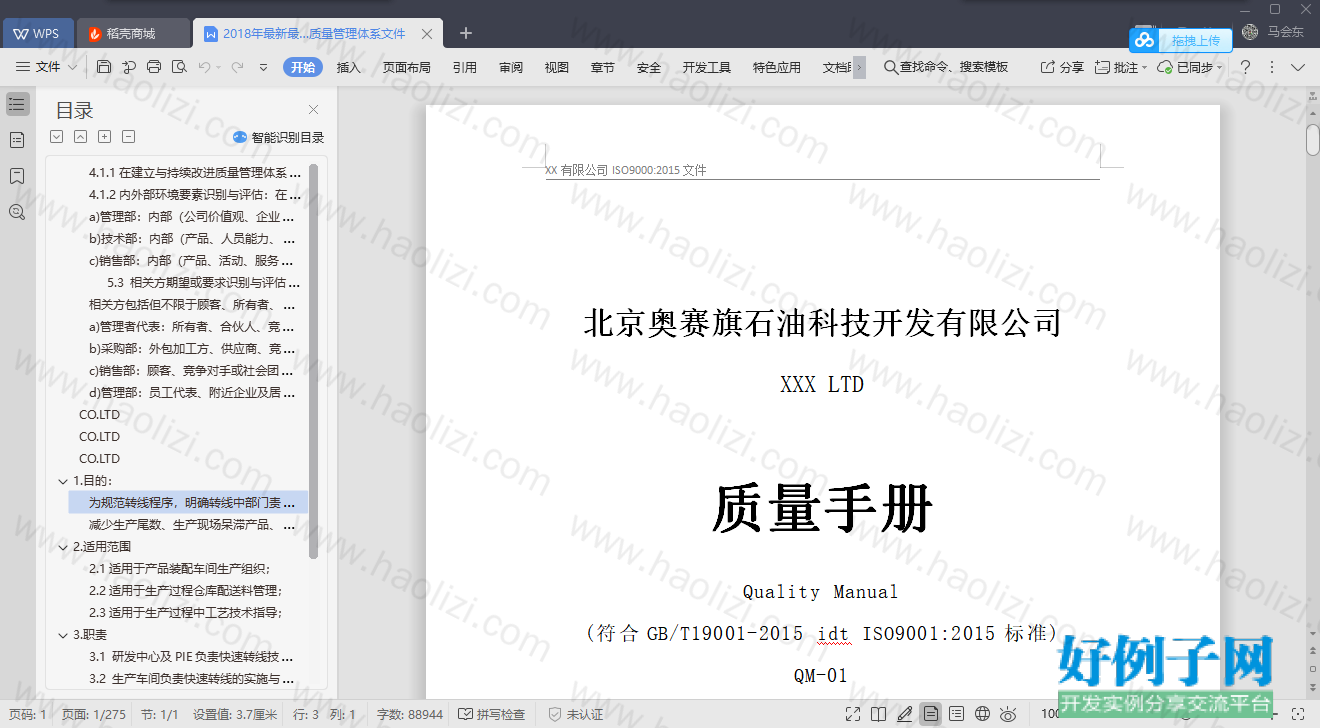The height and width of the screenshot is (728, 1320).
Task: Click the 智能识别目录 button
Action: point(279,138)
